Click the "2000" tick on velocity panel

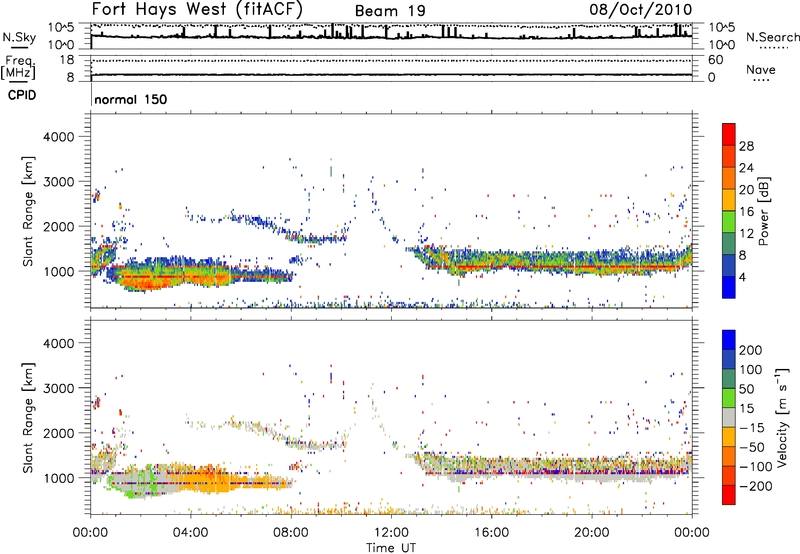[x=58, y=433]
